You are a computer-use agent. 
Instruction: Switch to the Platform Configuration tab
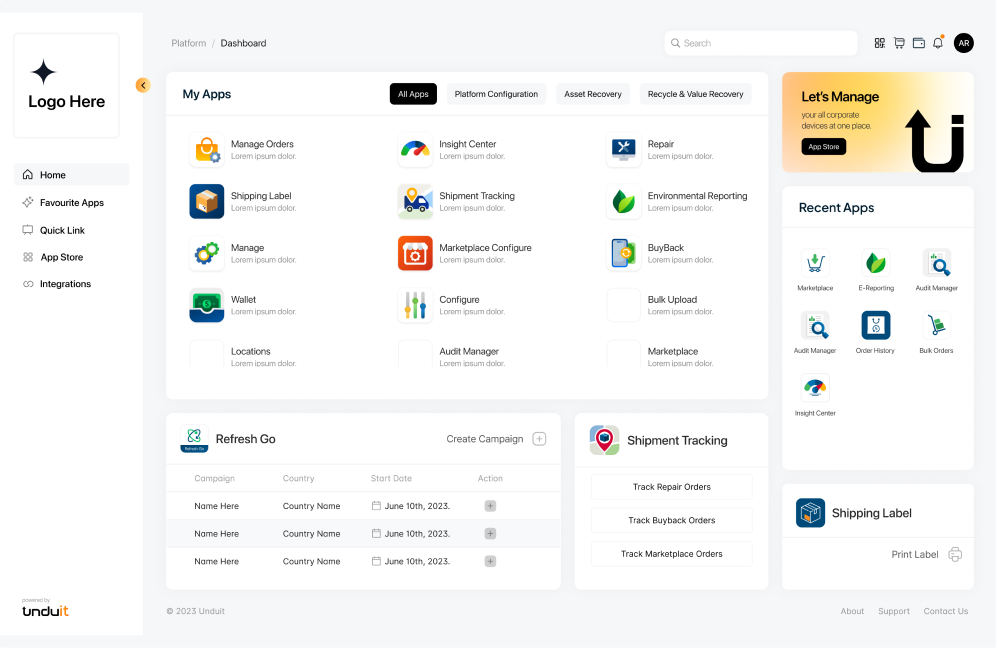point(496,94)
